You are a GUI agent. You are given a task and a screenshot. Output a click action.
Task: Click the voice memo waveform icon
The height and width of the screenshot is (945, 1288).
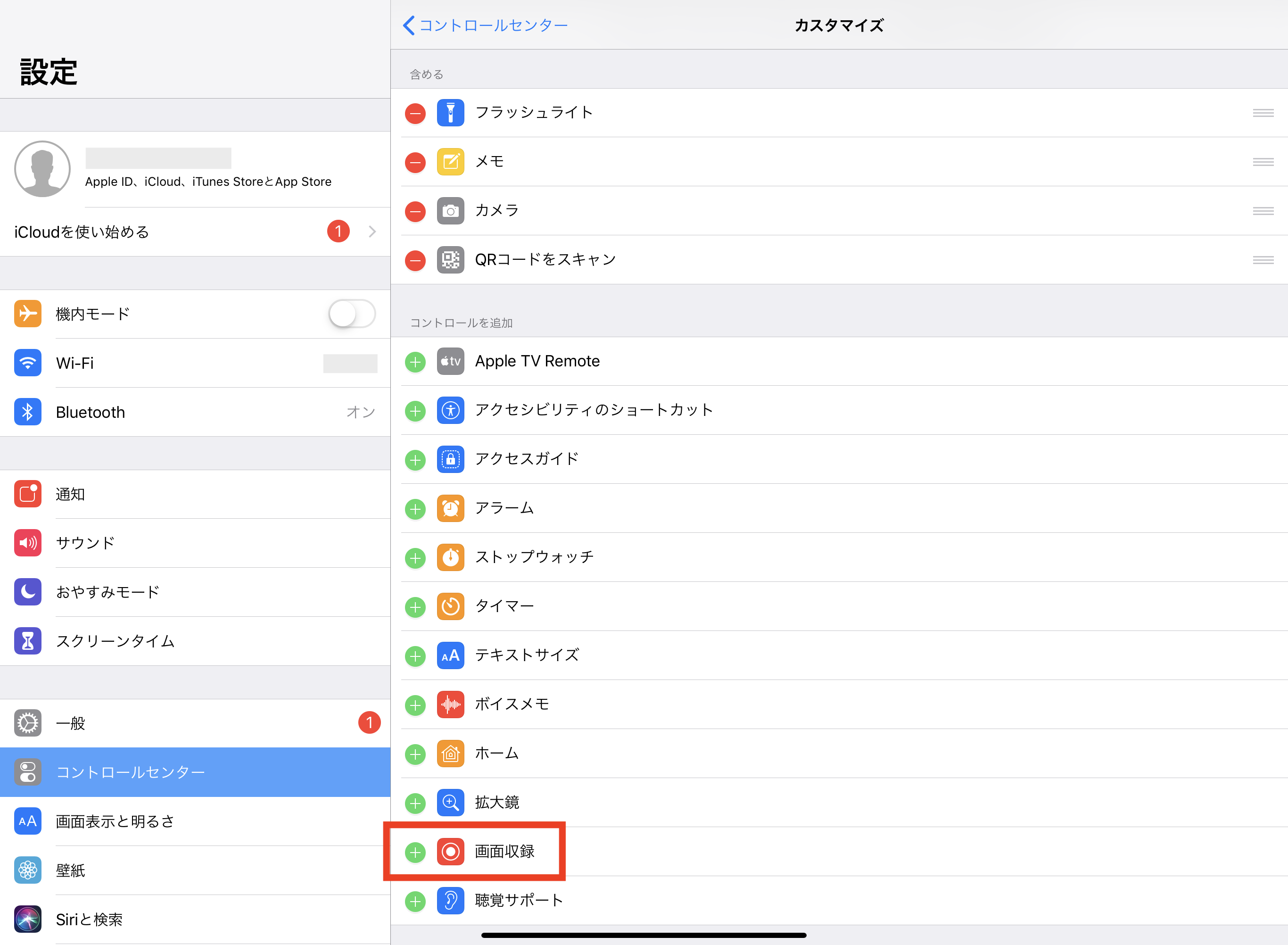451,705
